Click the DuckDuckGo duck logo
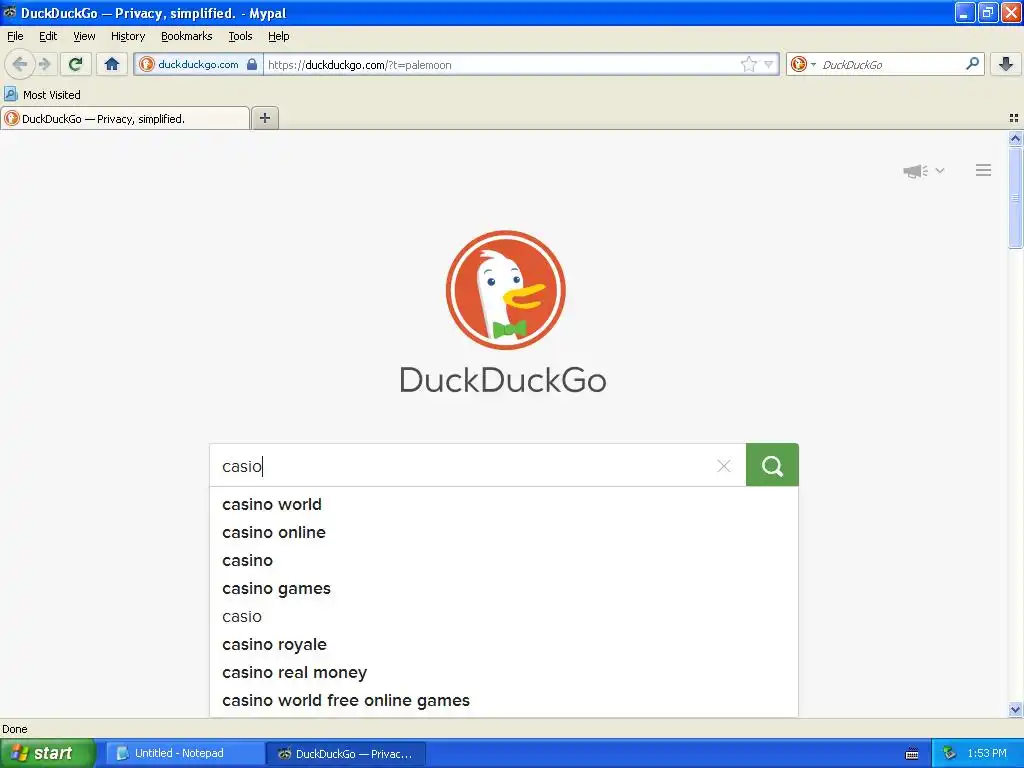This screenshot has width=1024, height=768. [x=505, y=290]
